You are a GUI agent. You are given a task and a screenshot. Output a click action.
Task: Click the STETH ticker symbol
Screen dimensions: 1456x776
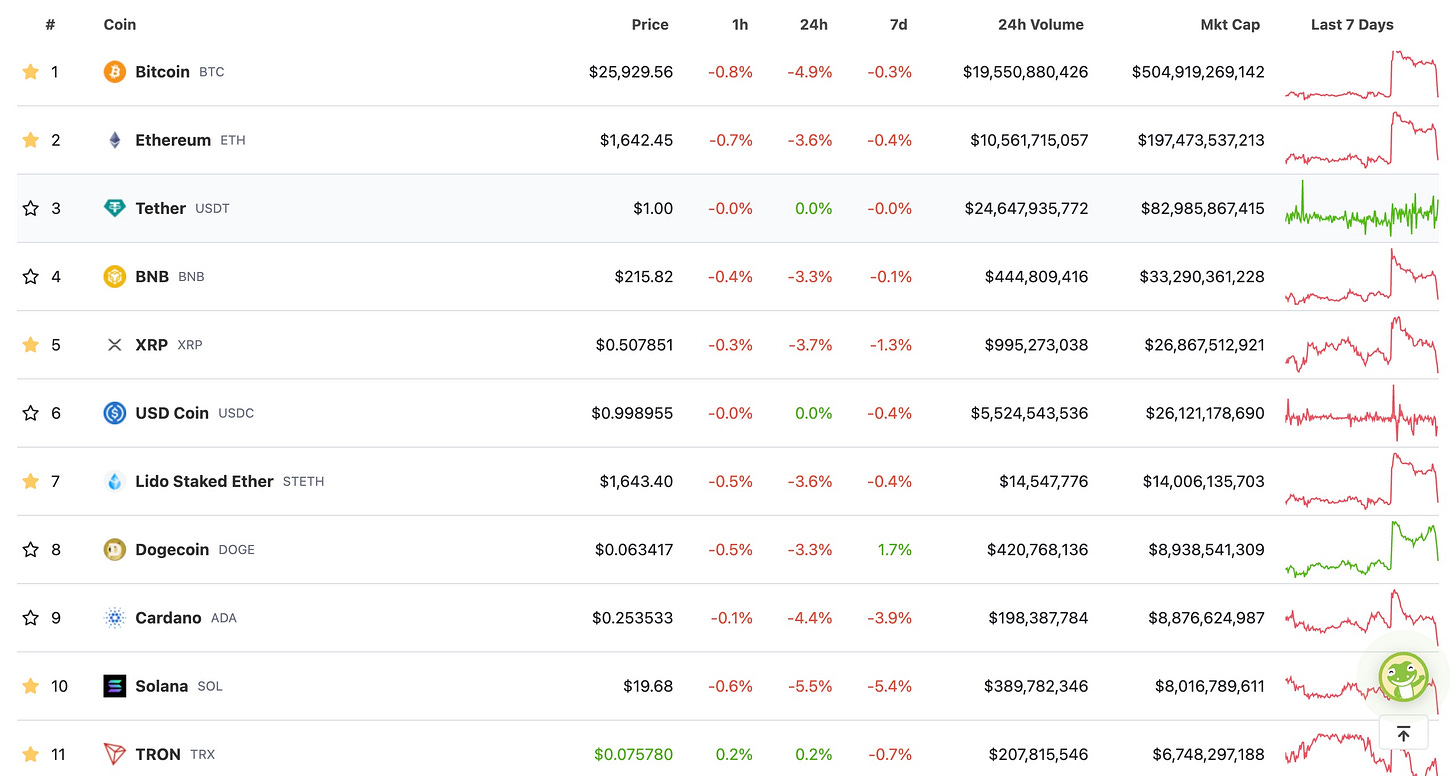click(303, 481)
